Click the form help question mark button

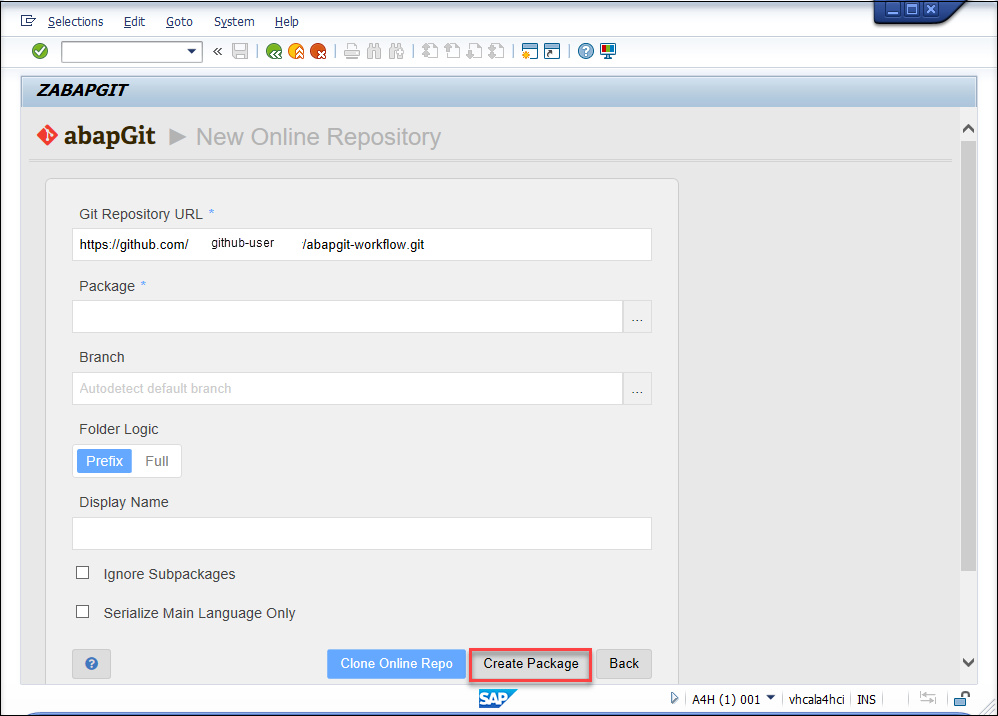92,664
